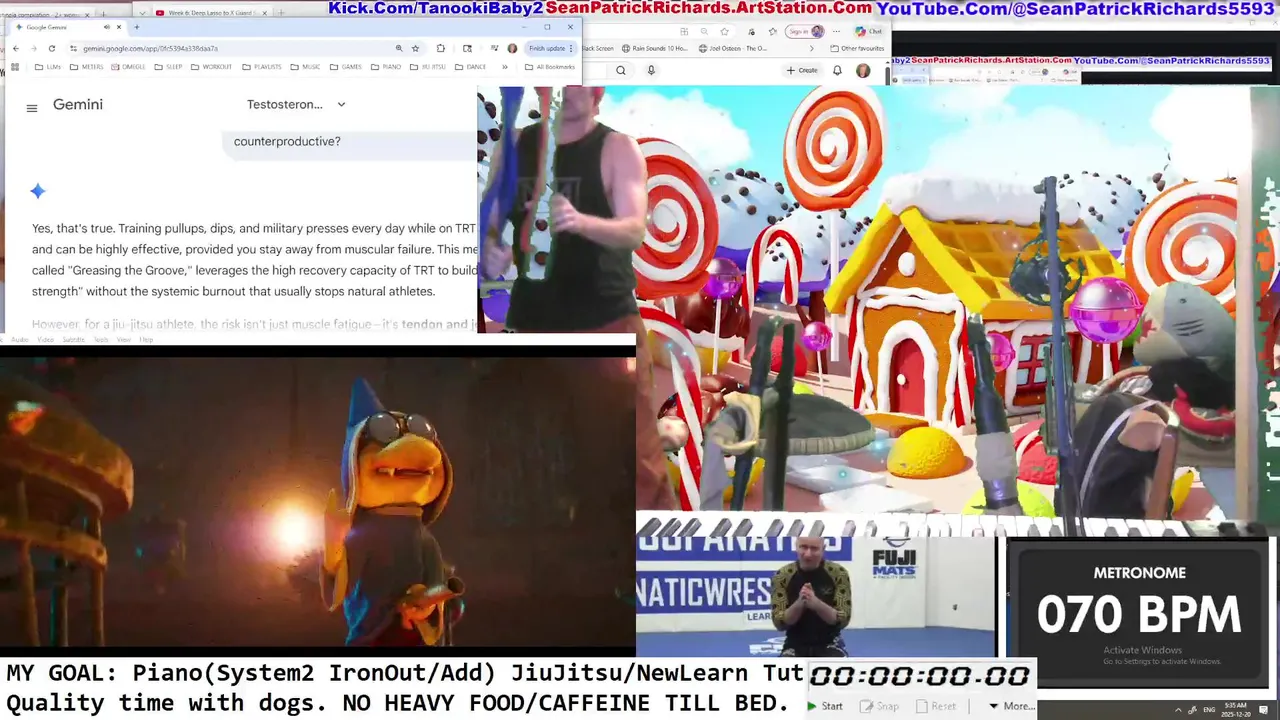Click the Edge Sign in button

click(x=806, y=31)
